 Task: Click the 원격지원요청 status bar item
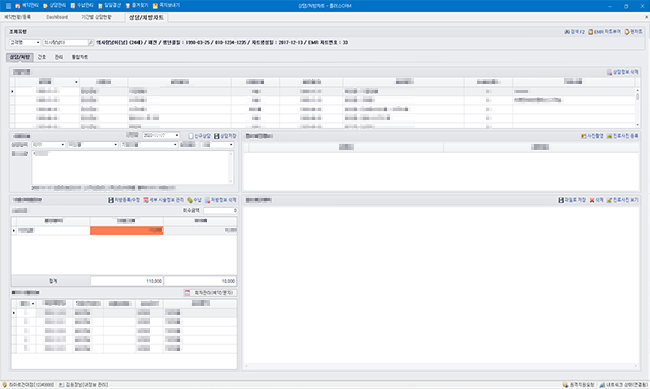point(578,385)
